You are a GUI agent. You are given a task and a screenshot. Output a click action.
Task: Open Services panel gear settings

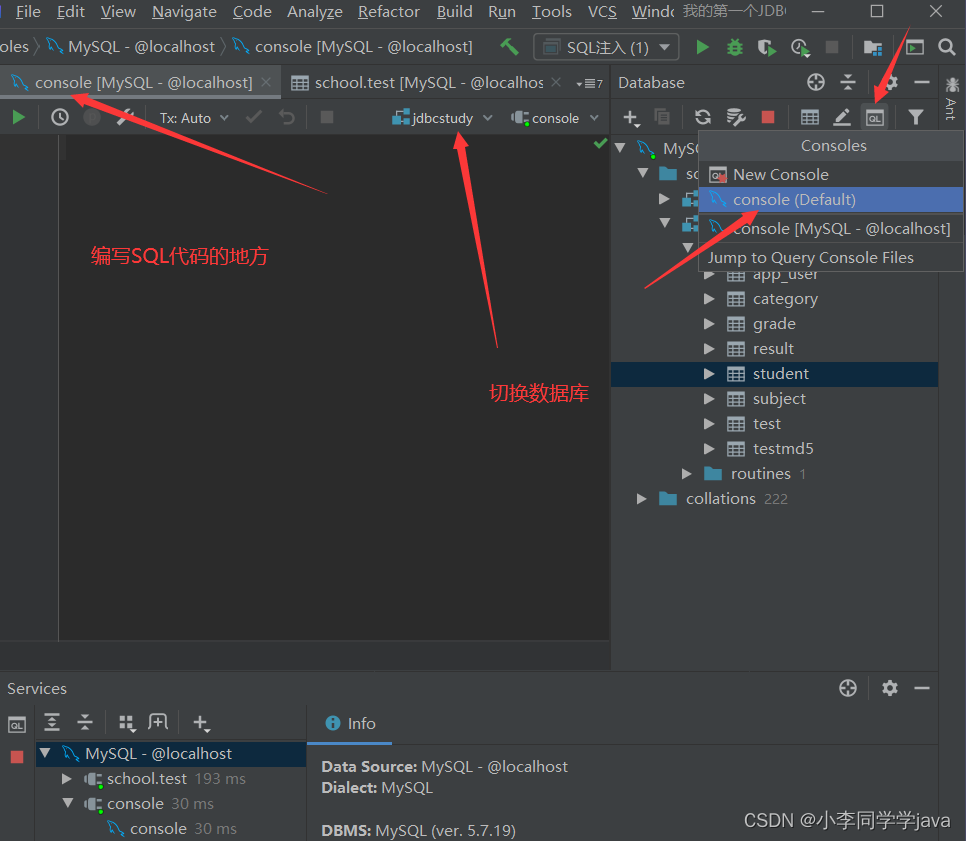pos(889,688)
